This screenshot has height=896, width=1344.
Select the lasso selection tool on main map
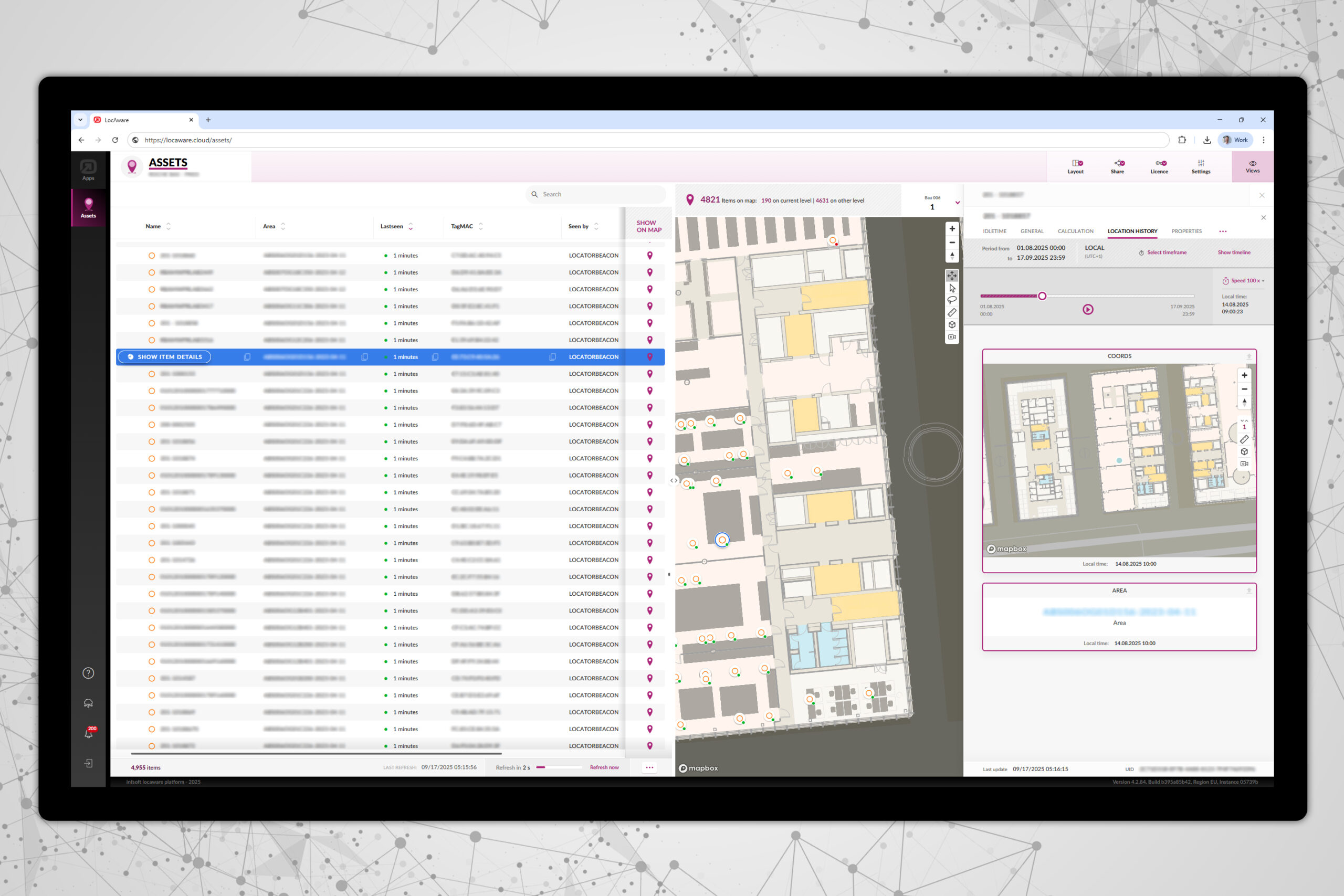(951, 301)
